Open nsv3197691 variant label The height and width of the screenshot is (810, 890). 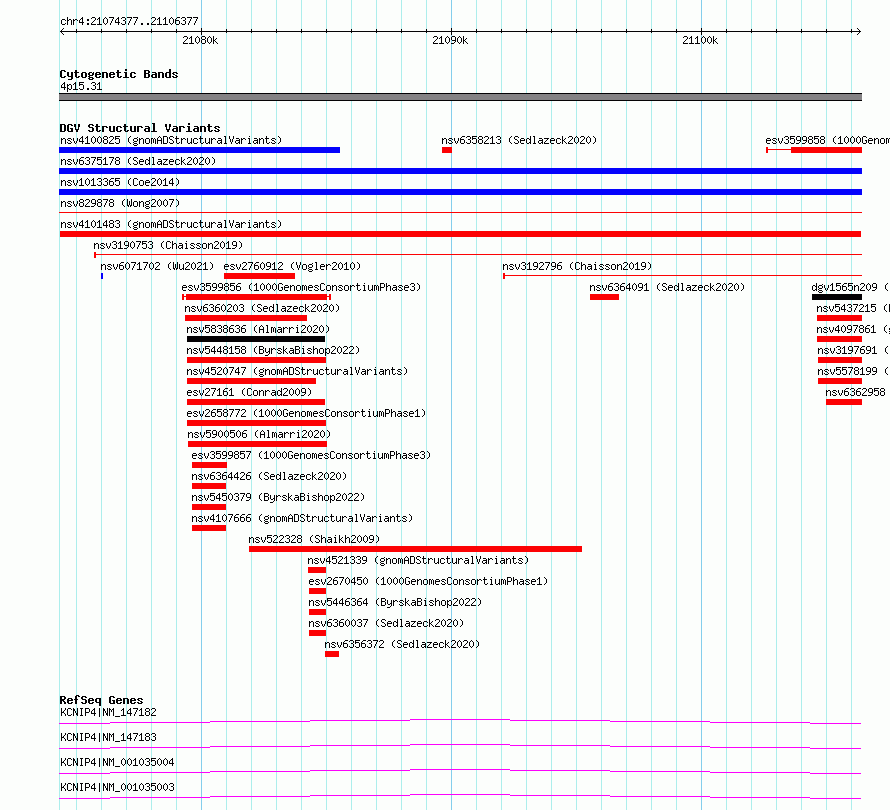(x=853, y=350)
